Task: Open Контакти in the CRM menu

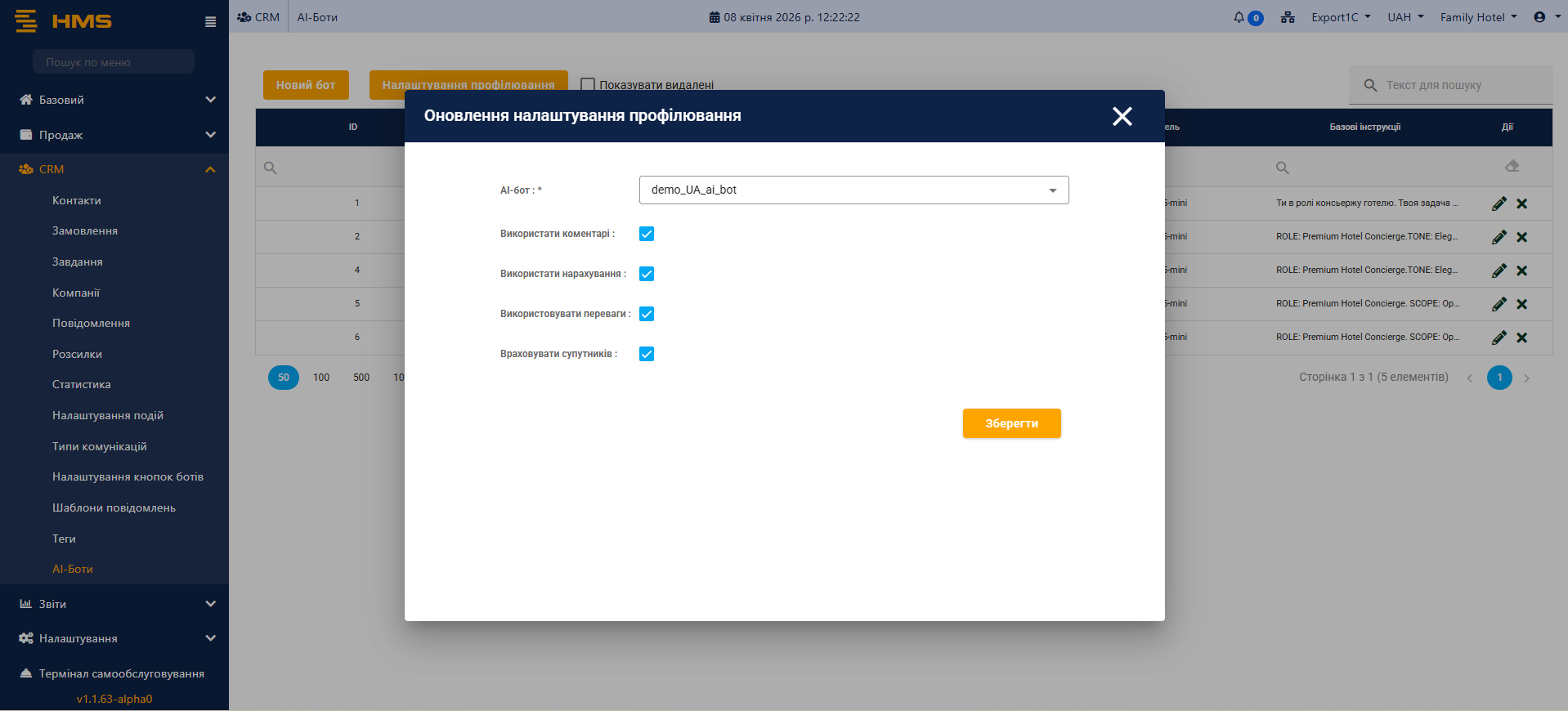Action: (77, 200)
